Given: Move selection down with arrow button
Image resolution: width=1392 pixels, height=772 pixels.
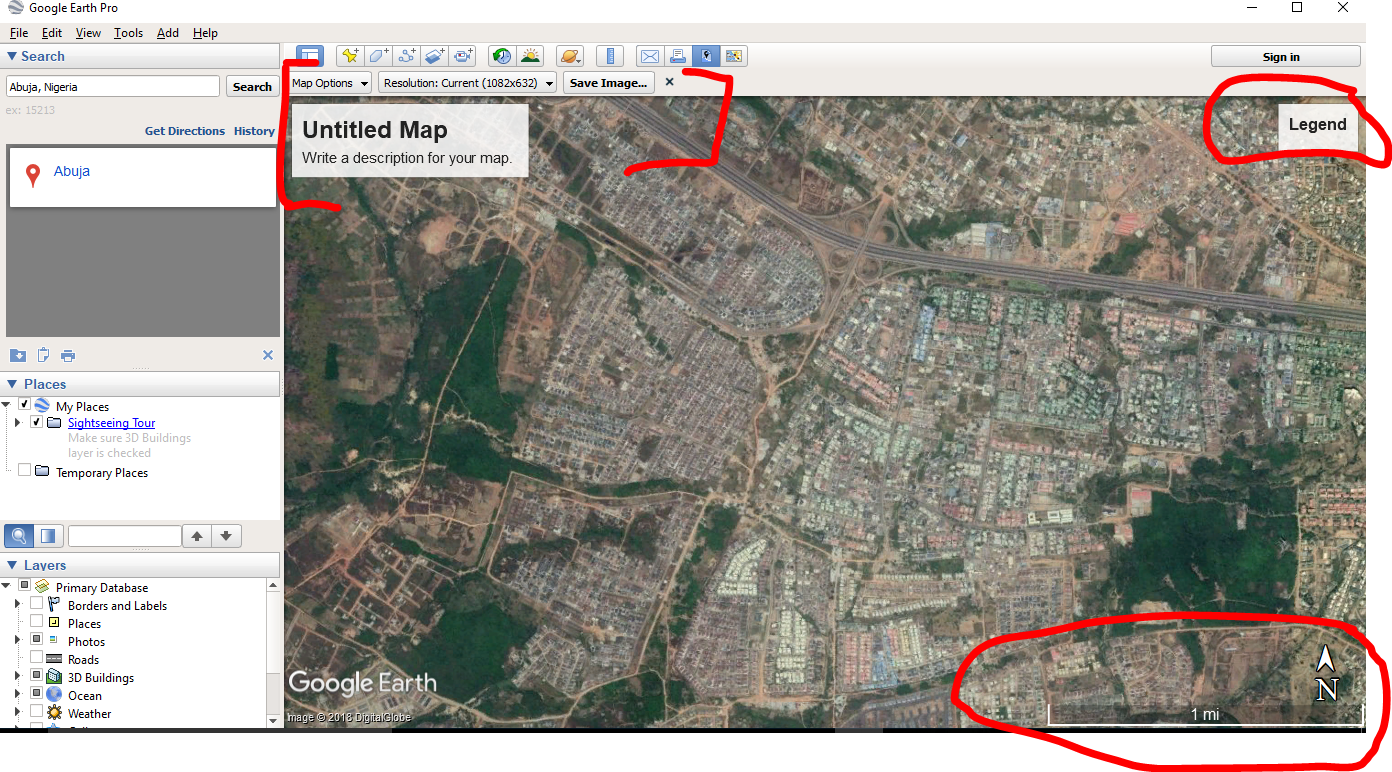Looking at the screenshot, I should (227, 536).
